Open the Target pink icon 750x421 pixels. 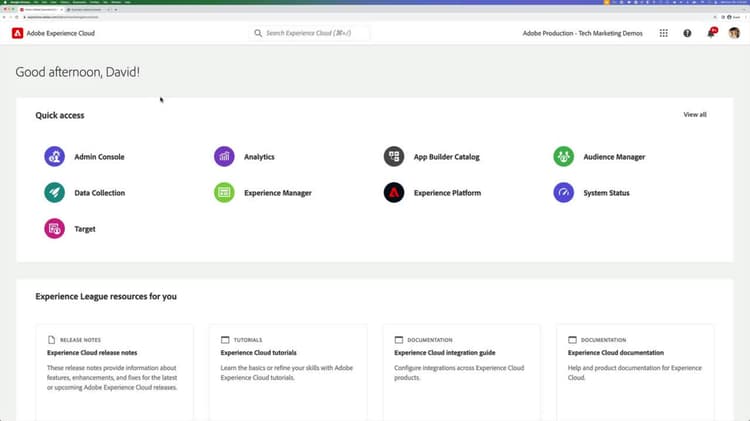[x=55, y=229]
